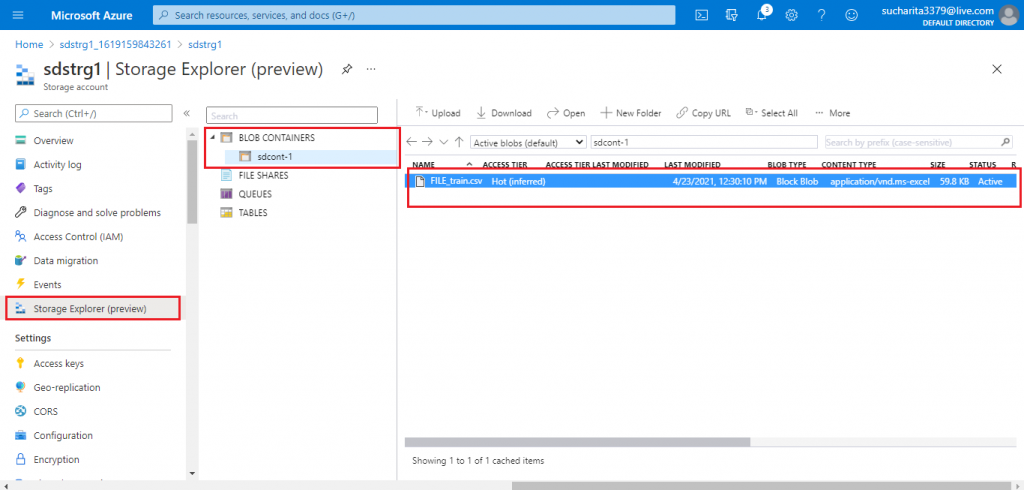Navigate up one folder level arrow
Image resolution: width=1024 pixels, height=490 pixels.
click(459, 142)
